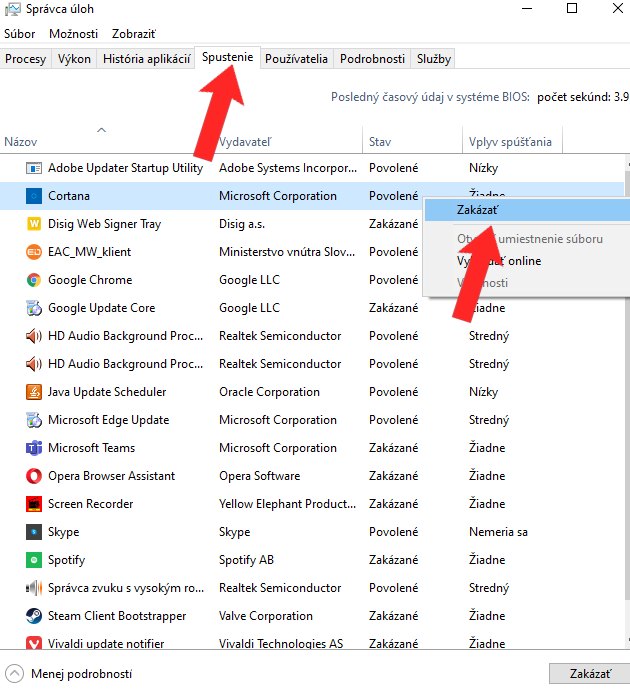This screenshot has height=694, width=630.
Task: Sort by the Vydavateľ column header
Action: click(289, 142)
